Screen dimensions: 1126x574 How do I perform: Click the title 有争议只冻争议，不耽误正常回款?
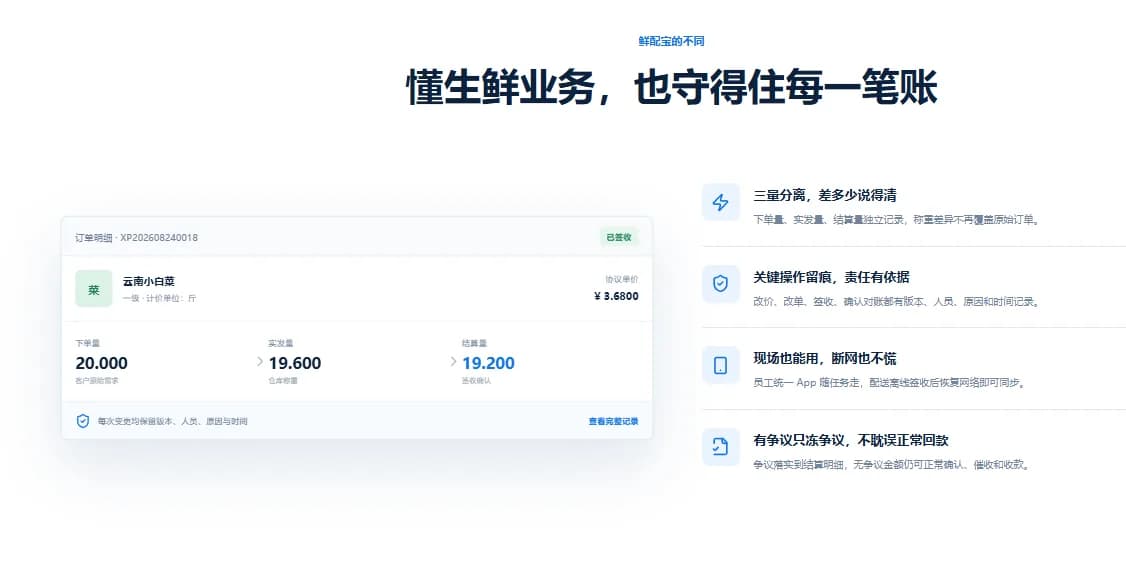point(851,440)
